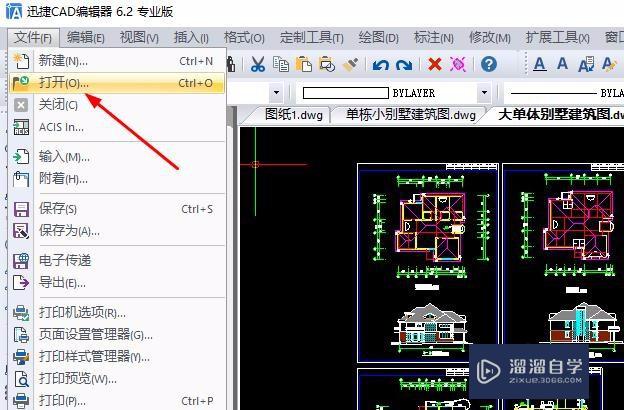Select 电子传递 menu entry

click(117, 261)
